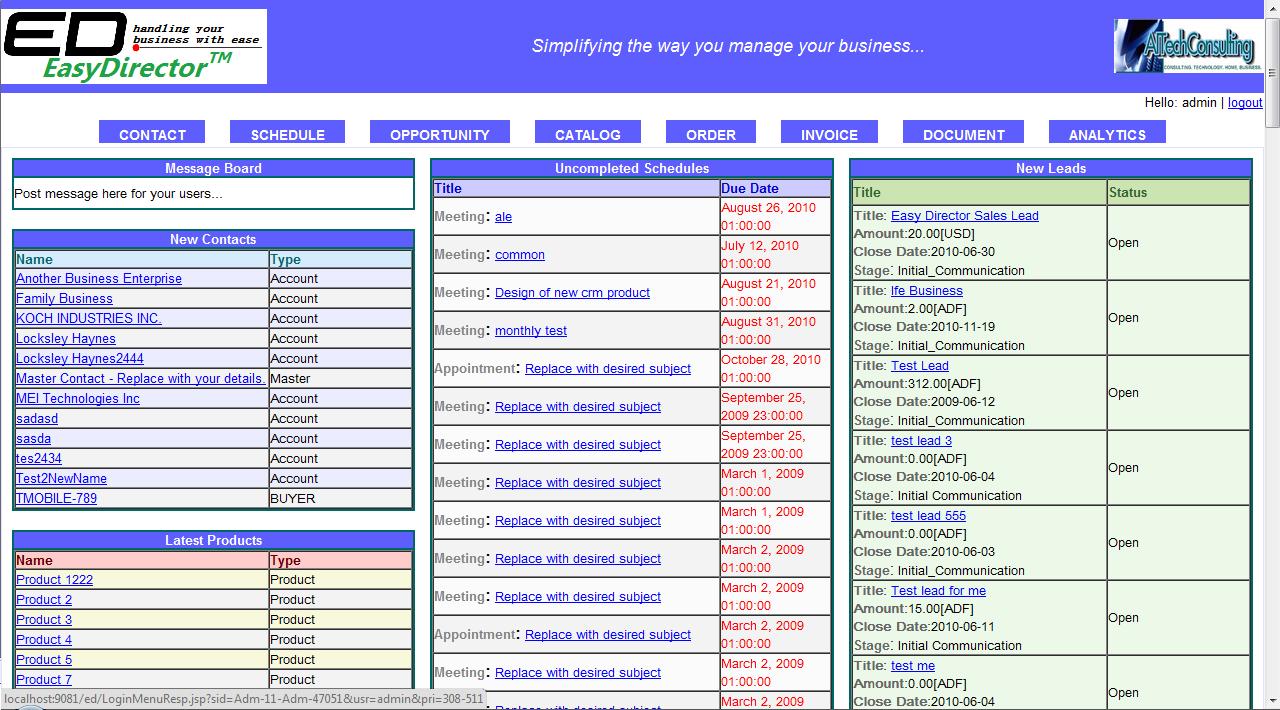Open the SCHEDULE menu
Viewport: 1280px width, 710px height.
pyautogui.click(x=288, y=134)
